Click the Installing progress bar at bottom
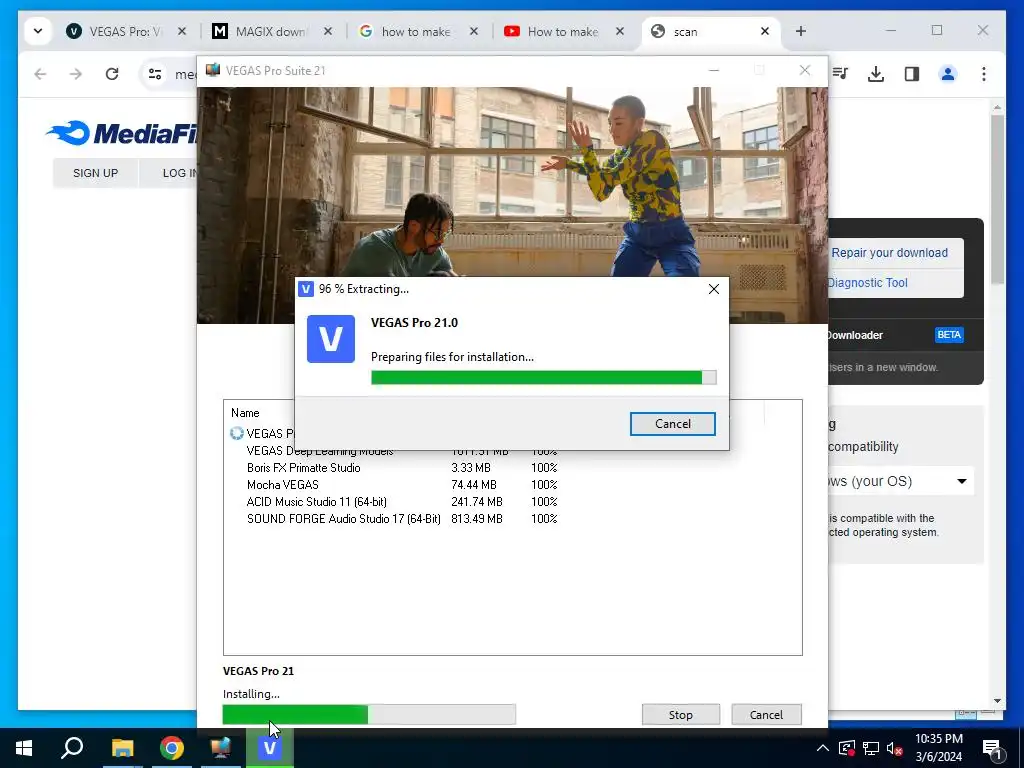Viewport: 1024px width, 768px height. click(x=369, y=714)
